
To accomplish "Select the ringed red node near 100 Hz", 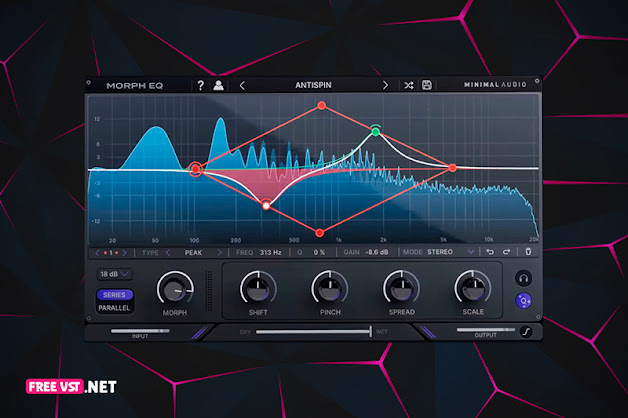I will click(x=195, y=169).
